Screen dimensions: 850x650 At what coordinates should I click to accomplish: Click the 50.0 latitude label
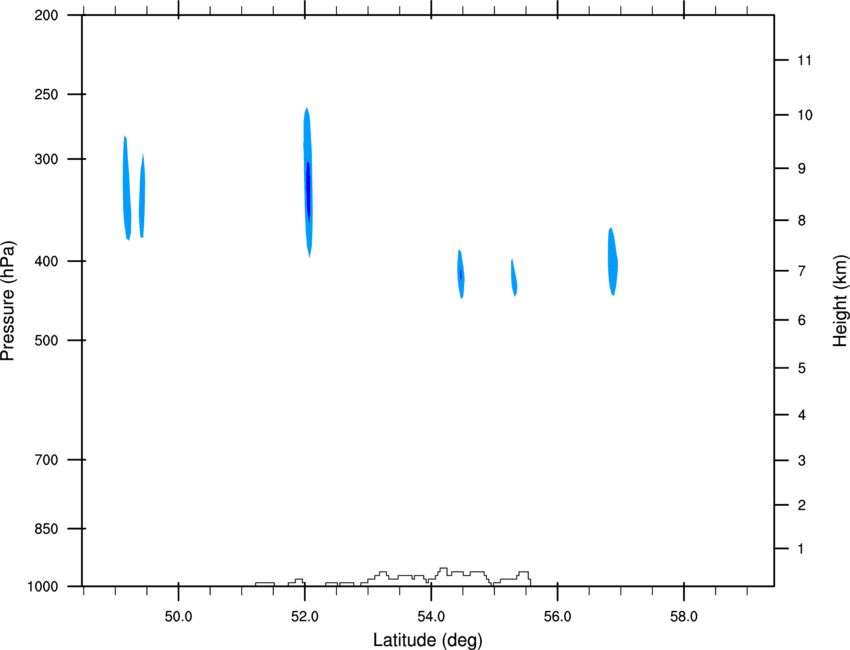click(178, 617)
